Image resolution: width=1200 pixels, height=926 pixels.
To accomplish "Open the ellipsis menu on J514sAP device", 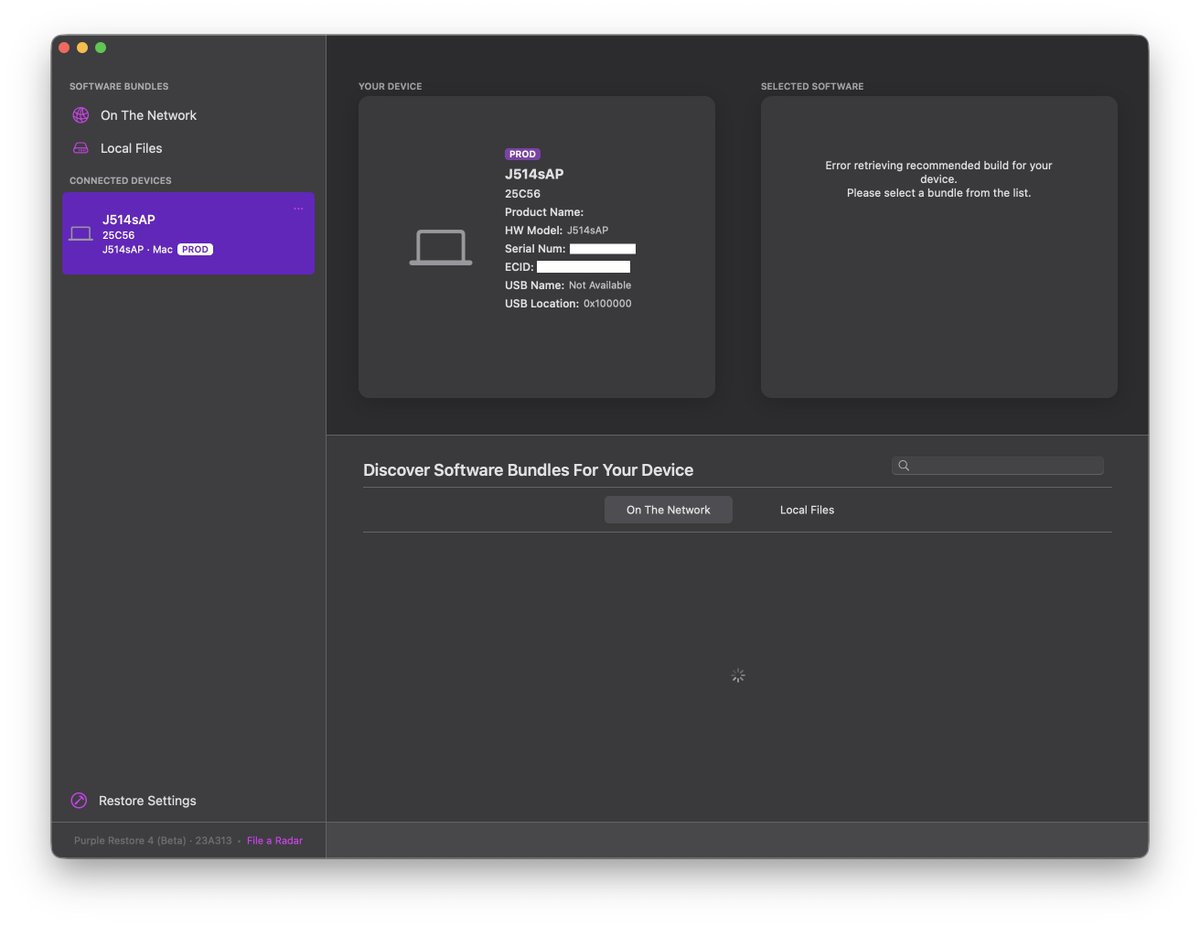I will coord(298,209).
